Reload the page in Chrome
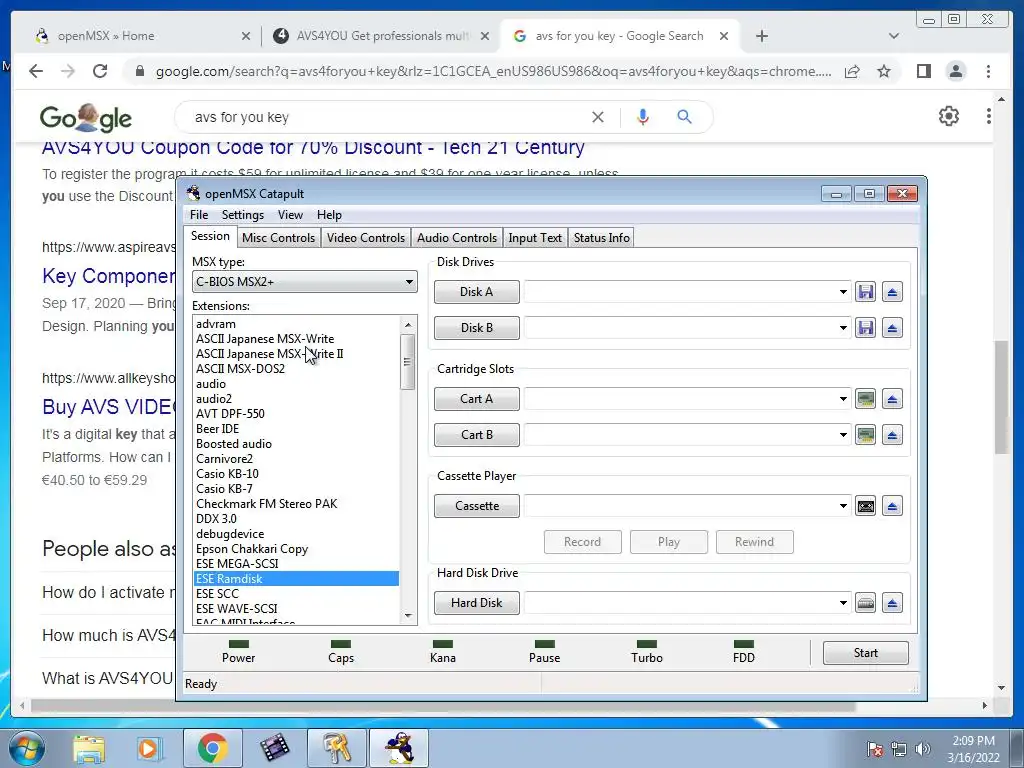This screenshot has height=768, width=1024. coord(100,71)
